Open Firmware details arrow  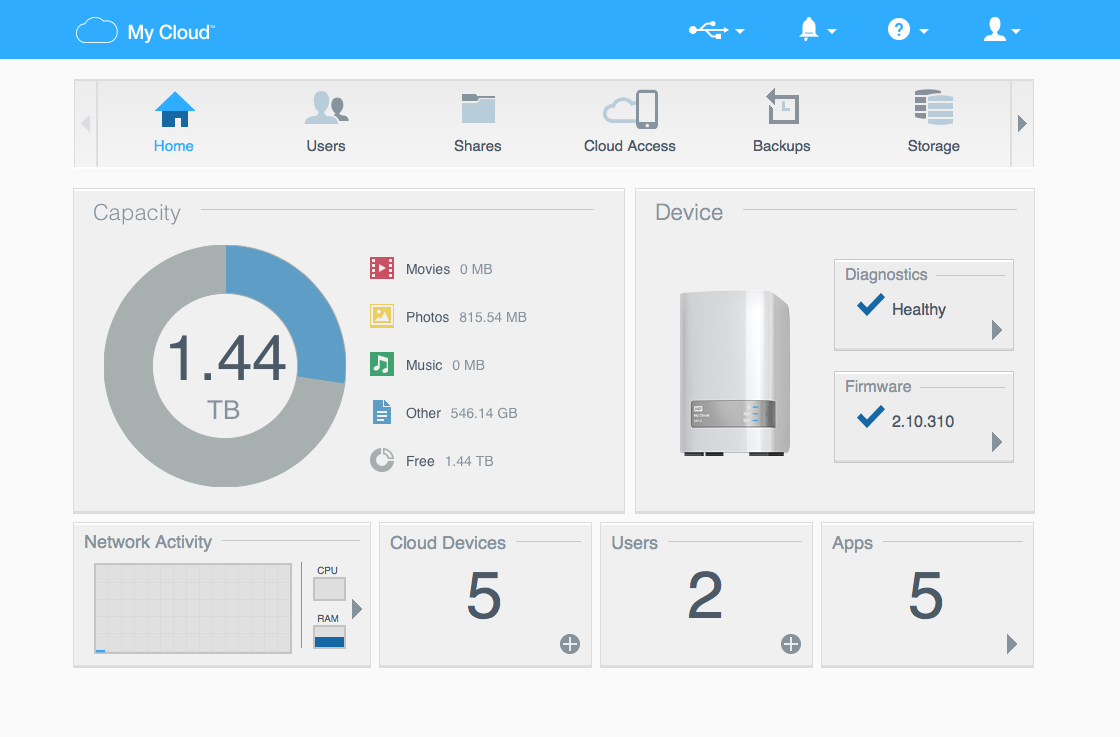997,442
